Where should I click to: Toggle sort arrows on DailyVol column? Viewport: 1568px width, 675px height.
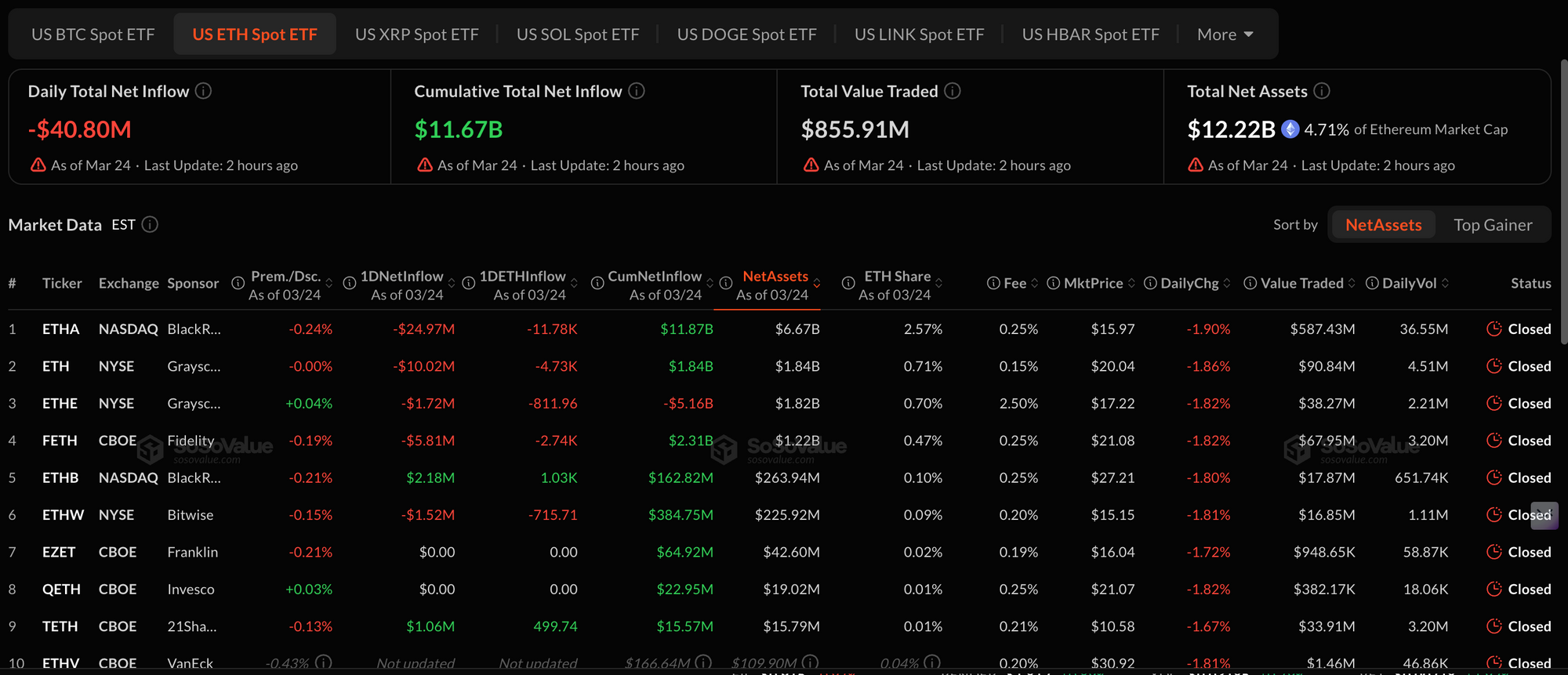click(1445, 283)
